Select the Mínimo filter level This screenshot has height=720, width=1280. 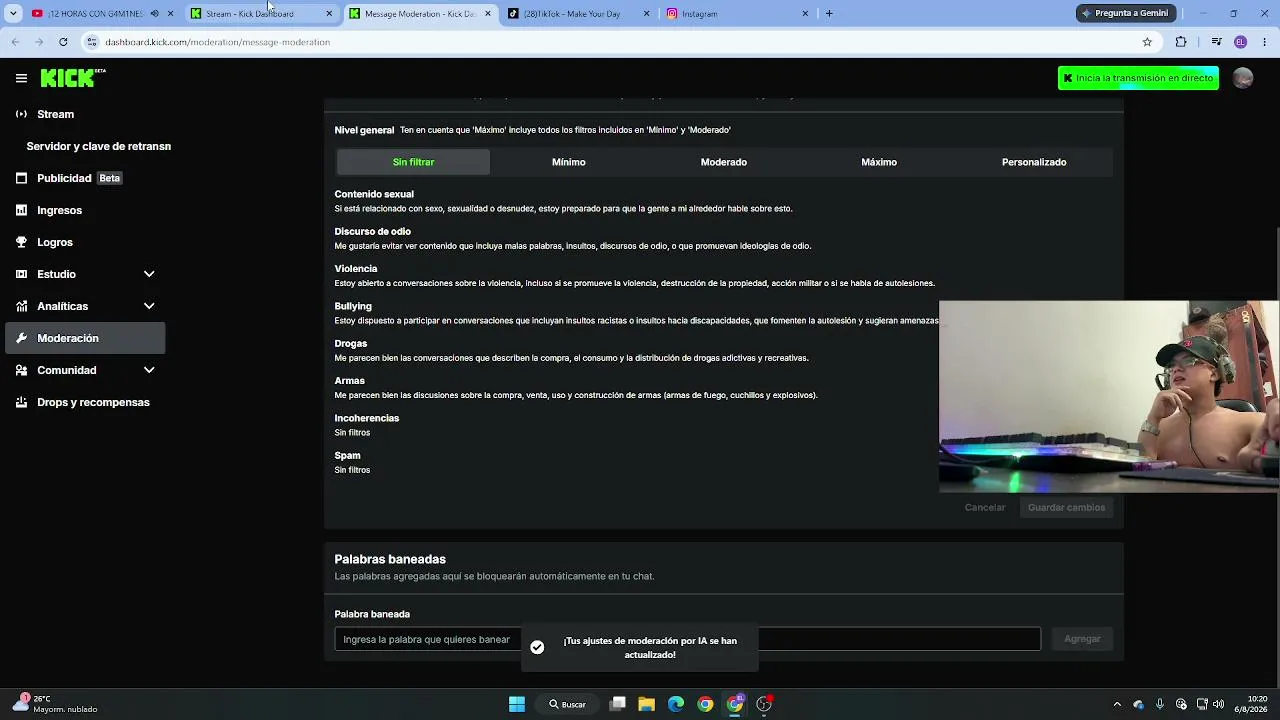tap(568, 162)
